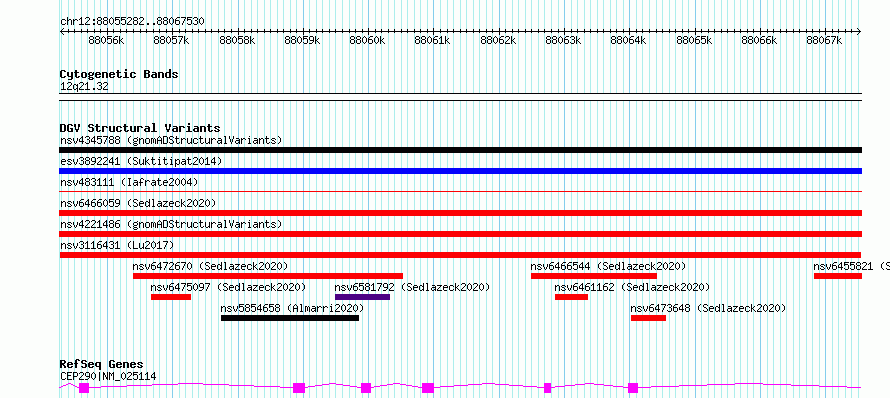
Task: Click the 88062k ruler tick label
Action: click(498, 40)
